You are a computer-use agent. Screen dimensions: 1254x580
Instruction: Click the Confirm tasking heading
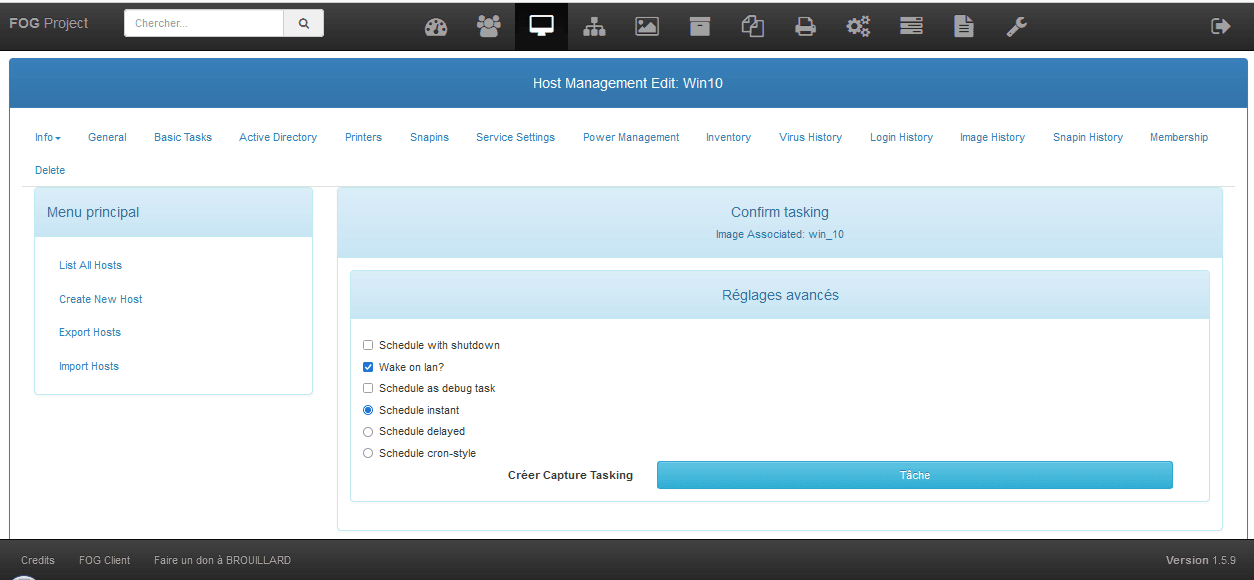[780, 212]
